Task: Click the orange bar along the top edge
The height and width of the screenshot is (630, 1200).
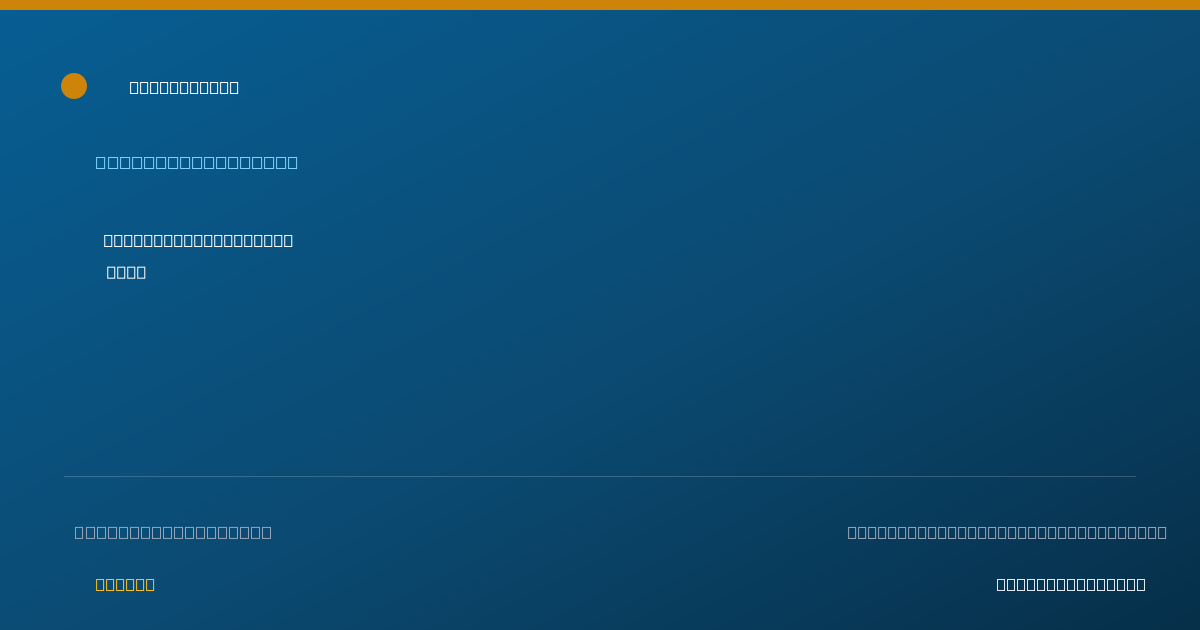Action: pyautogui.click(x=600, y=5)
